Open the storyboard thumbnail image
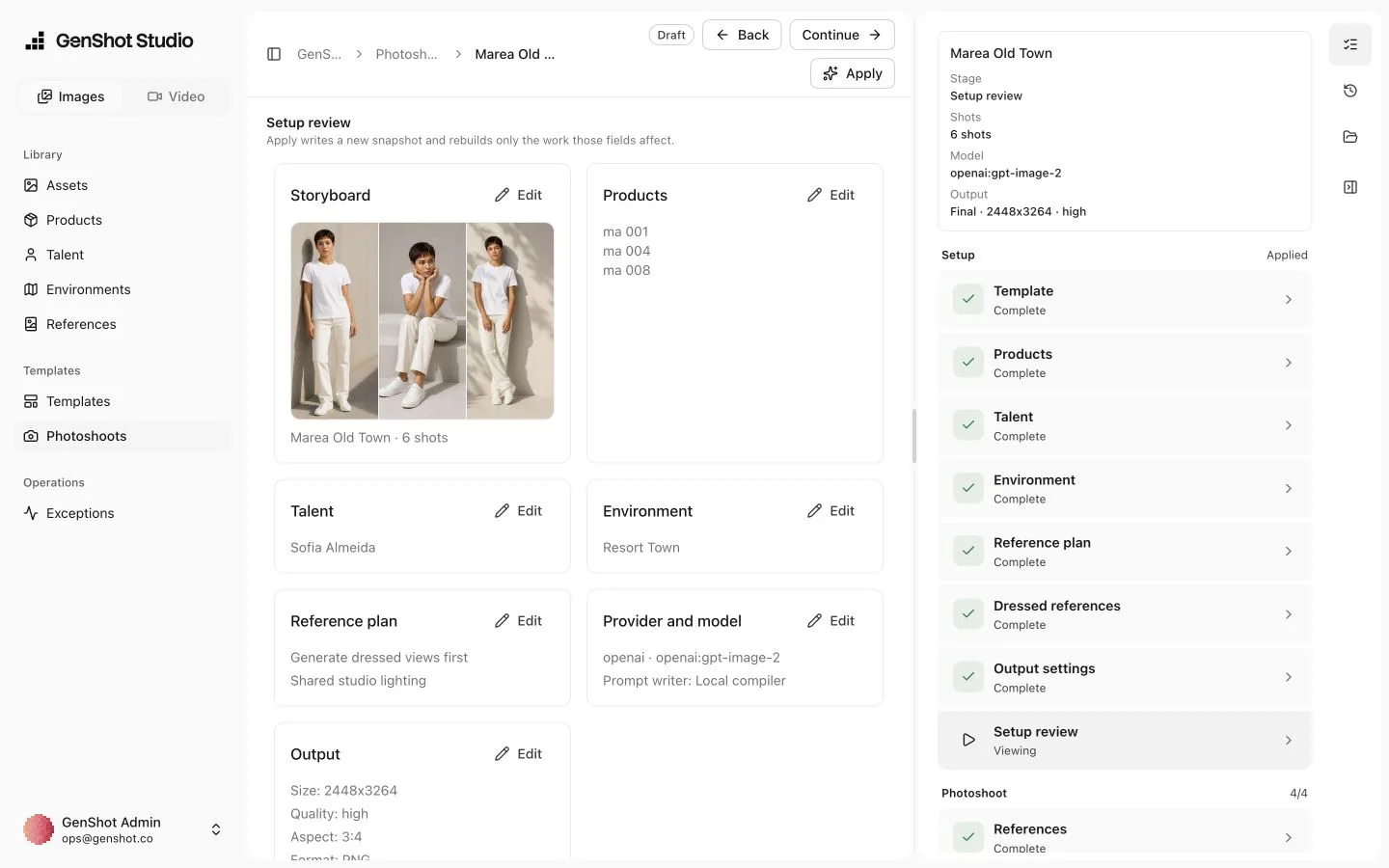Screen dimensions: 1389x868 (422, 321)
